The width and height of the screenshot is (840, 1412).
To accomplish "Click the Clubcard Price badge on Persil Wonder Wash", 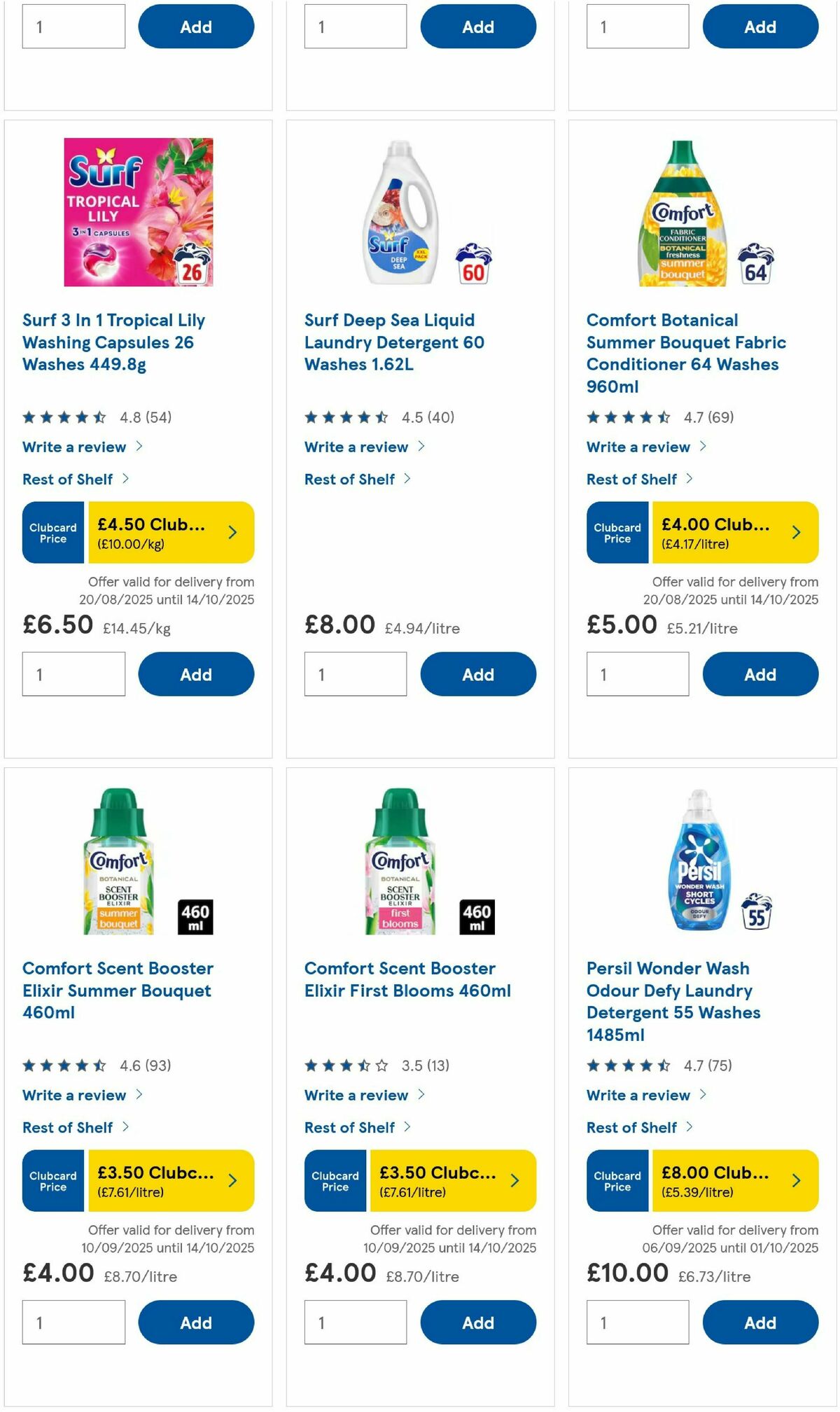I will 617,1180.
